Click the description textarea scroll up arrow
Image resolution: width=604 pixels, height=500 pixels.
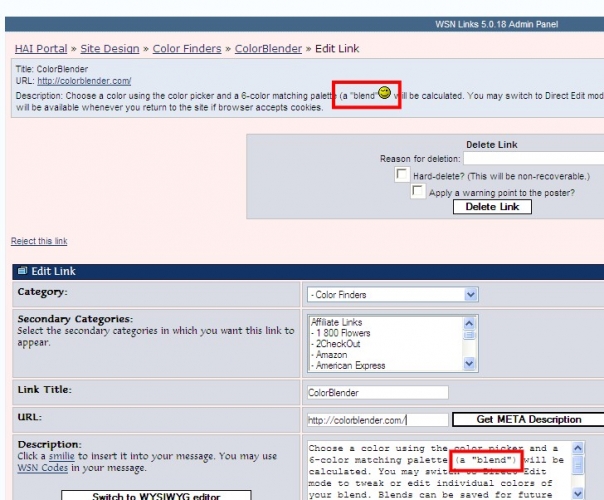(x=579, y=448)
